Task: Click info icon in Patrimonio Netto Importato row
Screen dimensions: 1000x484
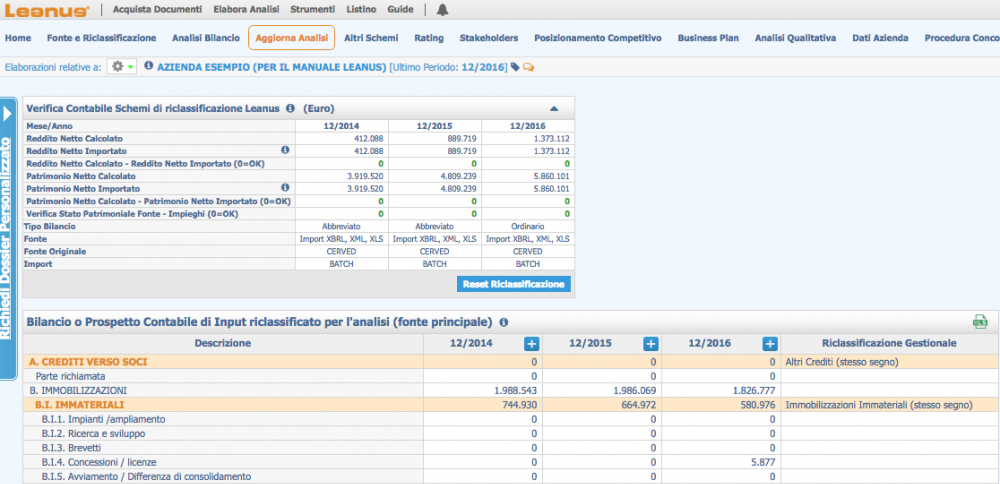Action: coord(285,188)
